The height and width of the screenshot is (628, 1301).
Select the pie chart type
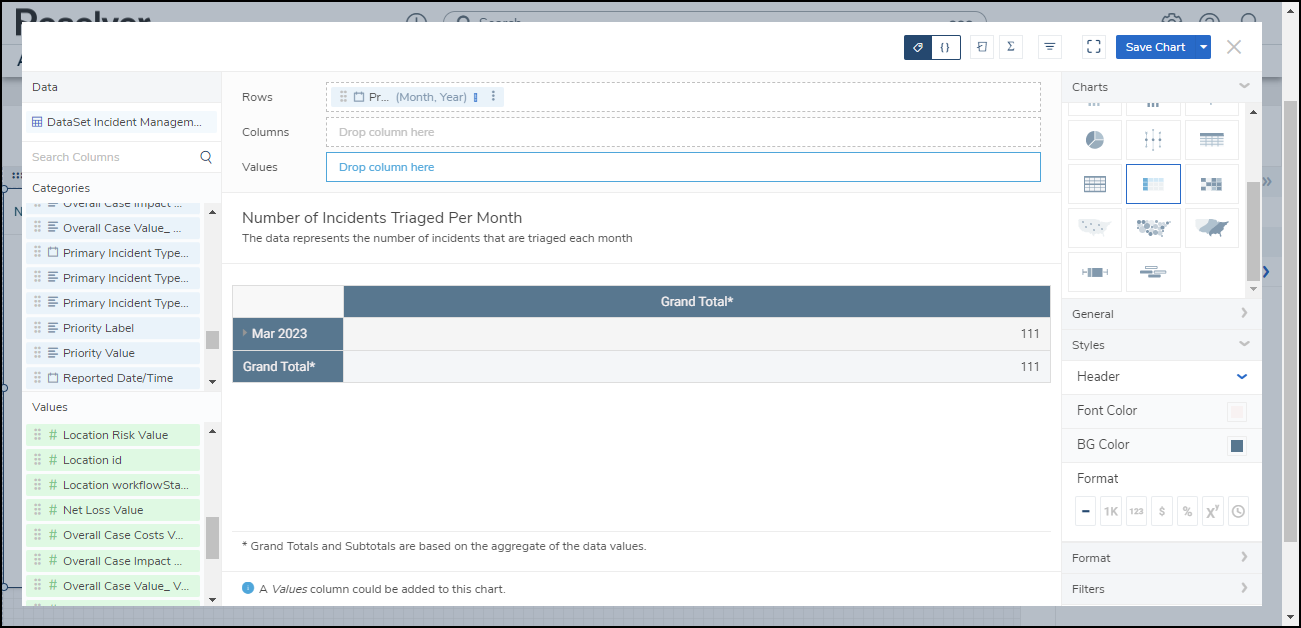click(1094, 140)
